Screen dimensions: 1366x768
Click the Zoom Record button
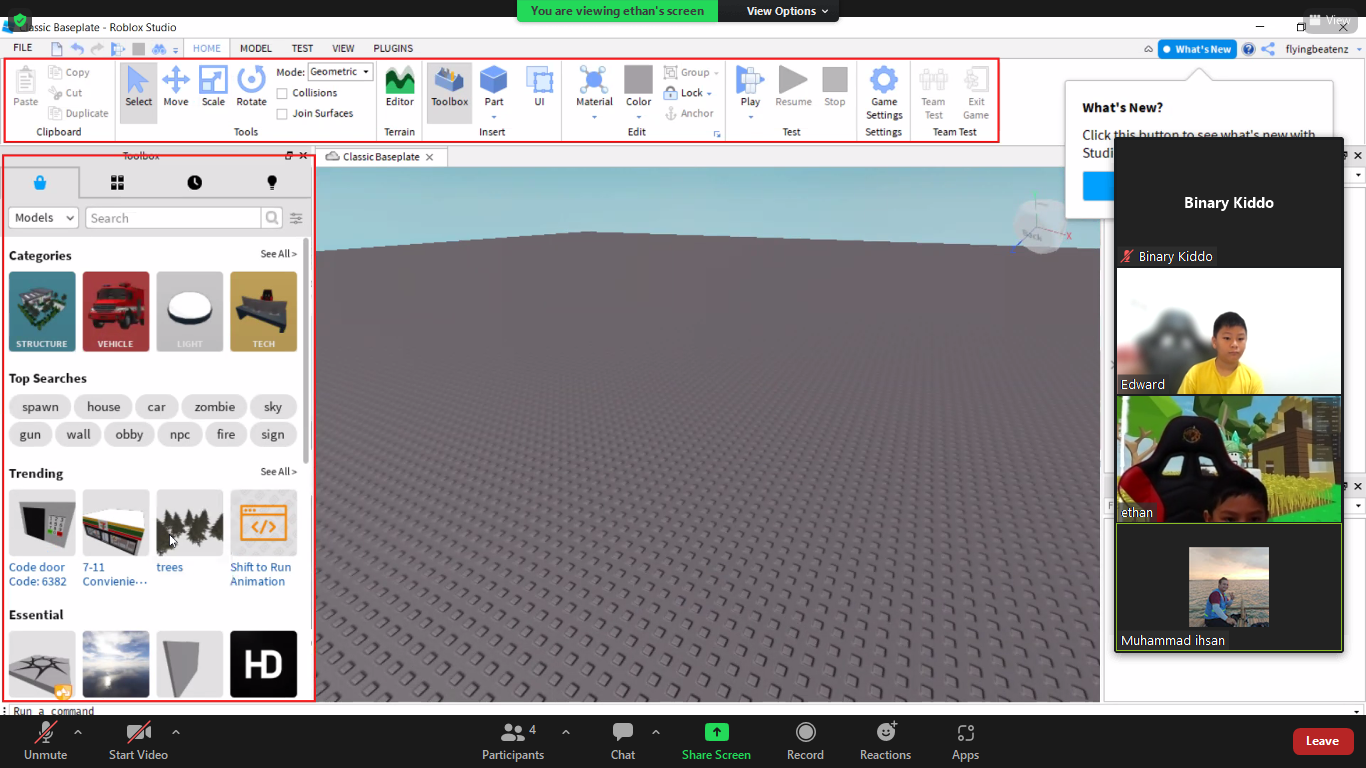(x=805, y=741)
